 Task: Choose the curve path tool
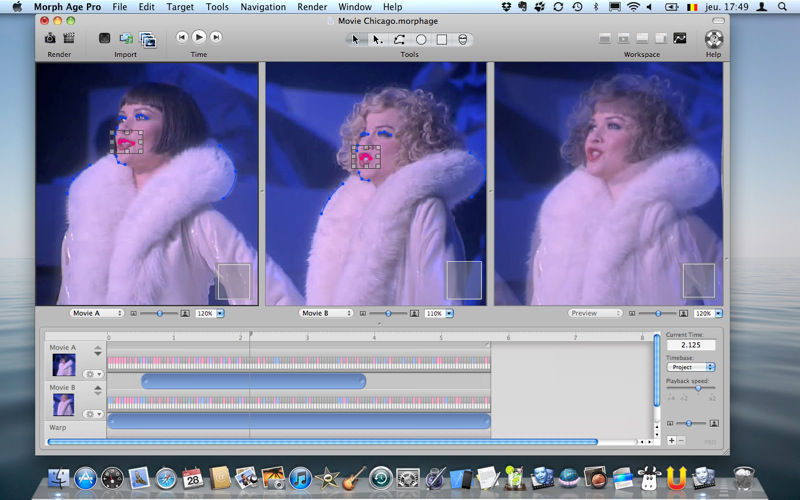pyautogui.click(x=399, y=39)
